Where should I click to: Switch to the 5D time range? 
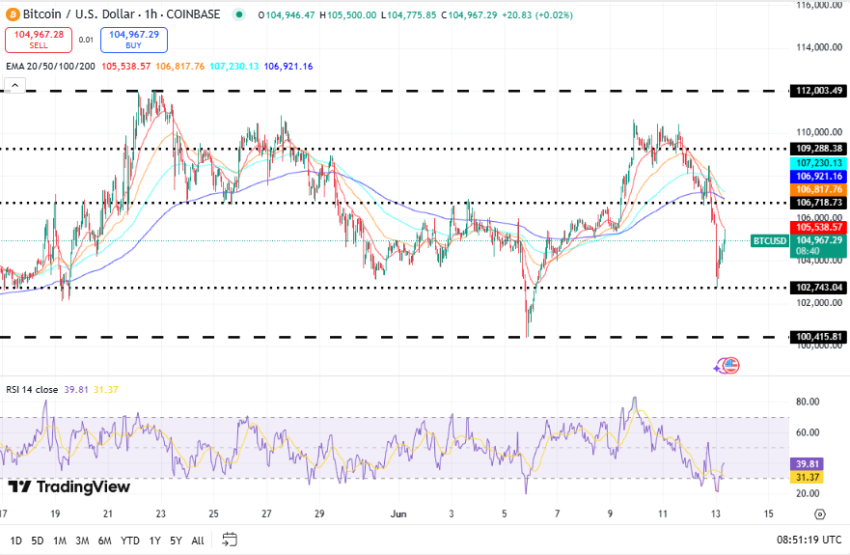[x=38, y=541]
